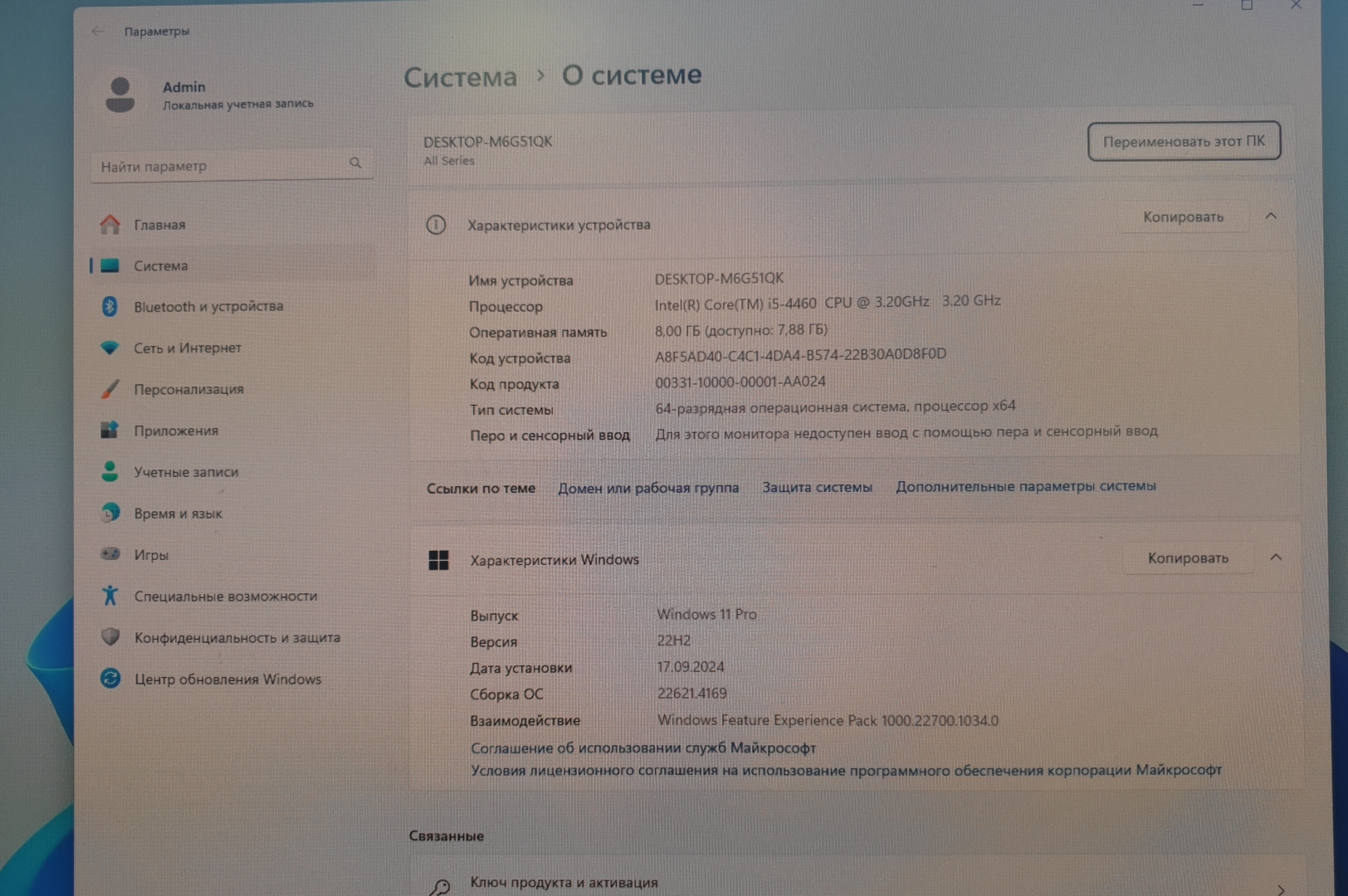
Task: Click system type 64-разрядная операционная система
Action: click(x=835, y=407)
